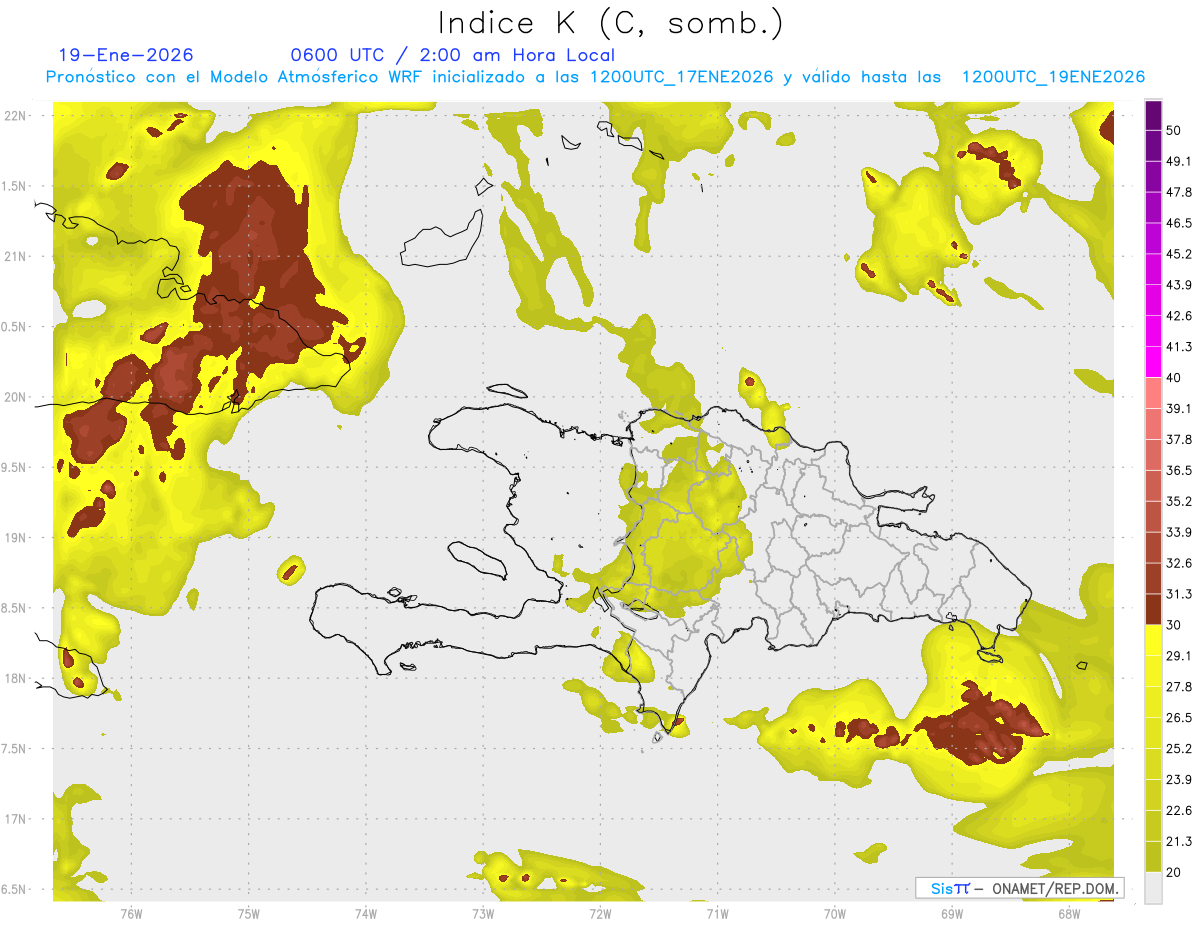The height and width of the screenshot is (927, 1200).
Task: Click the latitude label 19N
Action: [x=14, y=538]
